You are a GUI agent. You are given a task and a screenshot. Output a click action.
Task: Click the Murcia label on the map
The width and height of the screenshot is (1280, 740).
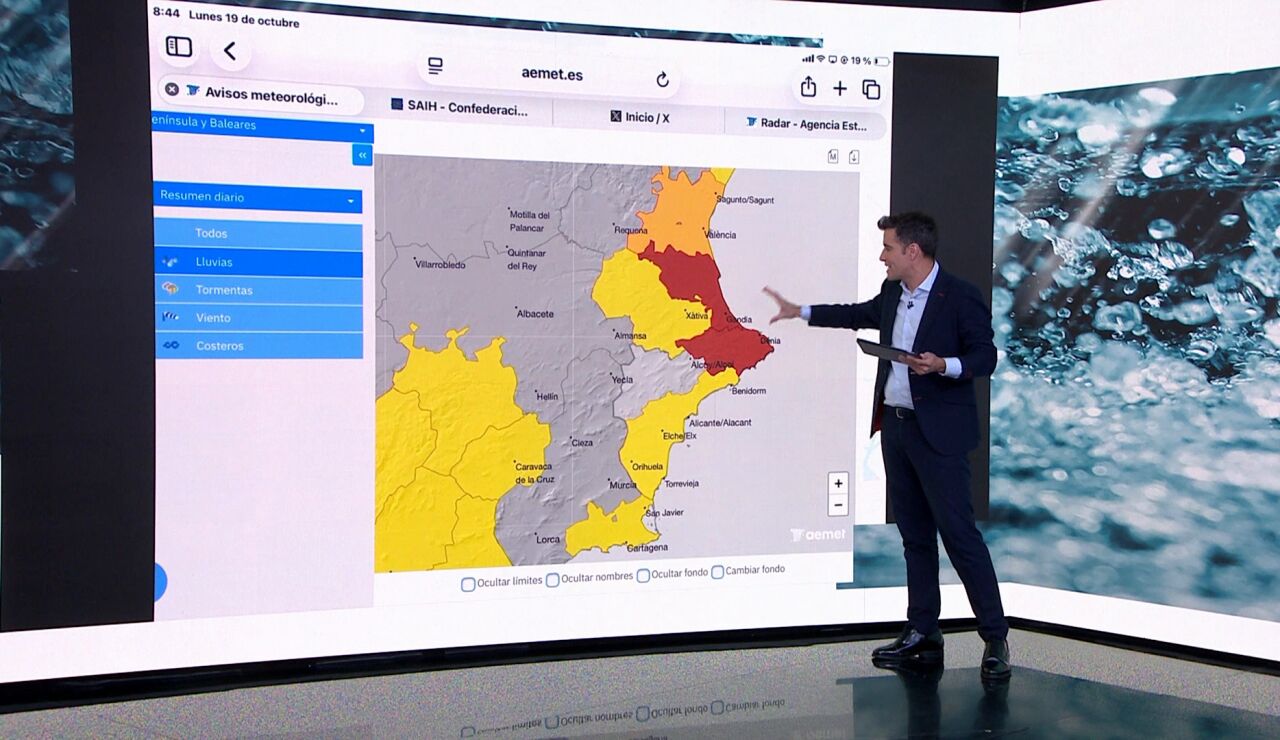[x=623, y=485]
